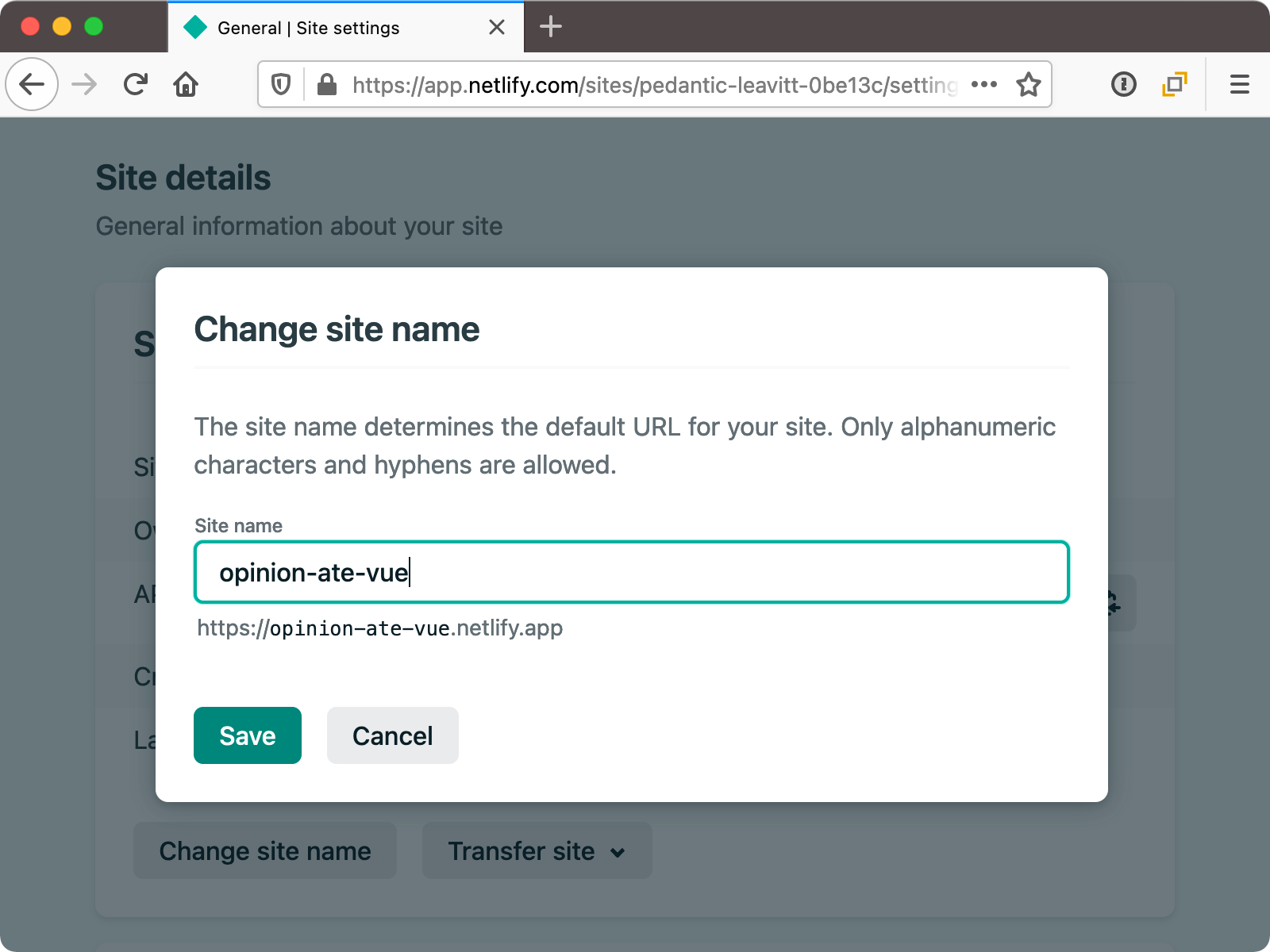Image resolution: width=1270 pixels, height=952 pixels.
Task: Save the new site name
Action: pyautogui.click(x=248, y=735)
